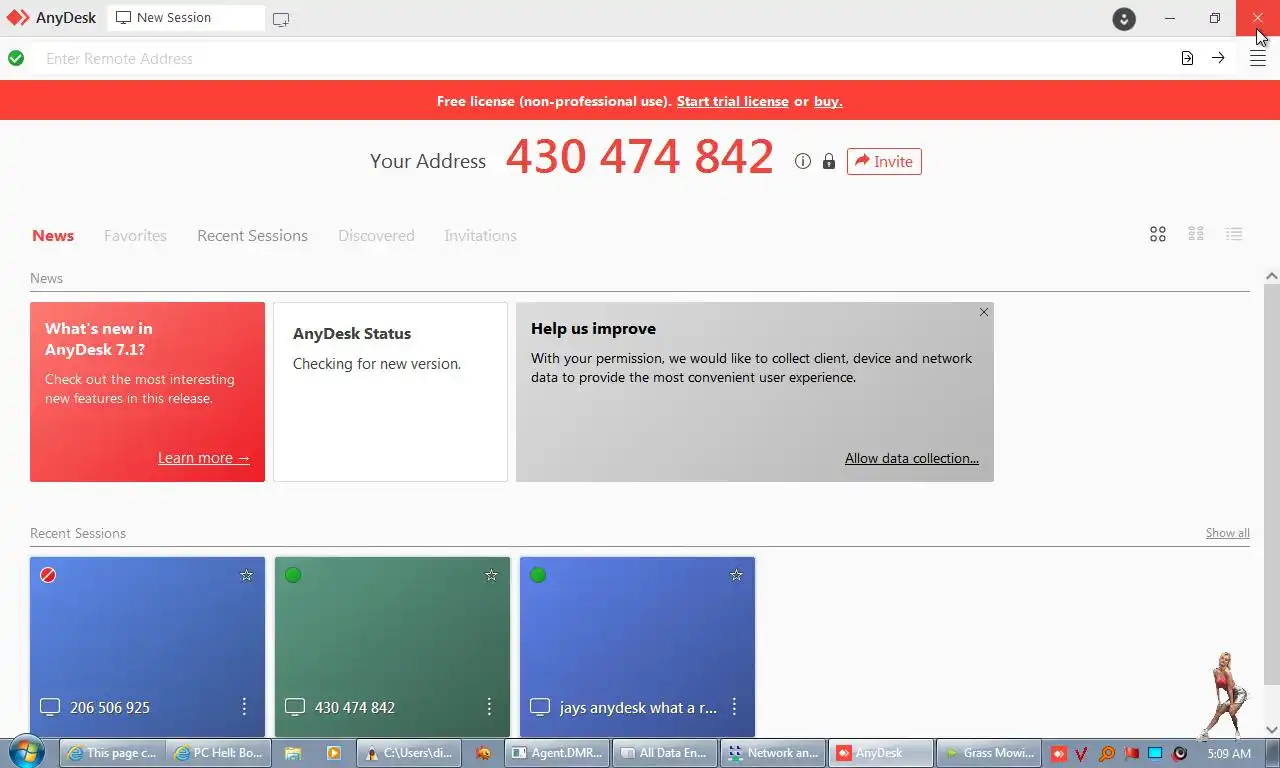Image resolution: width=1280 pixels, height=768 pixels.
Task: Click green status dot on jays anydesk tile
Action: tap(538, 575)
